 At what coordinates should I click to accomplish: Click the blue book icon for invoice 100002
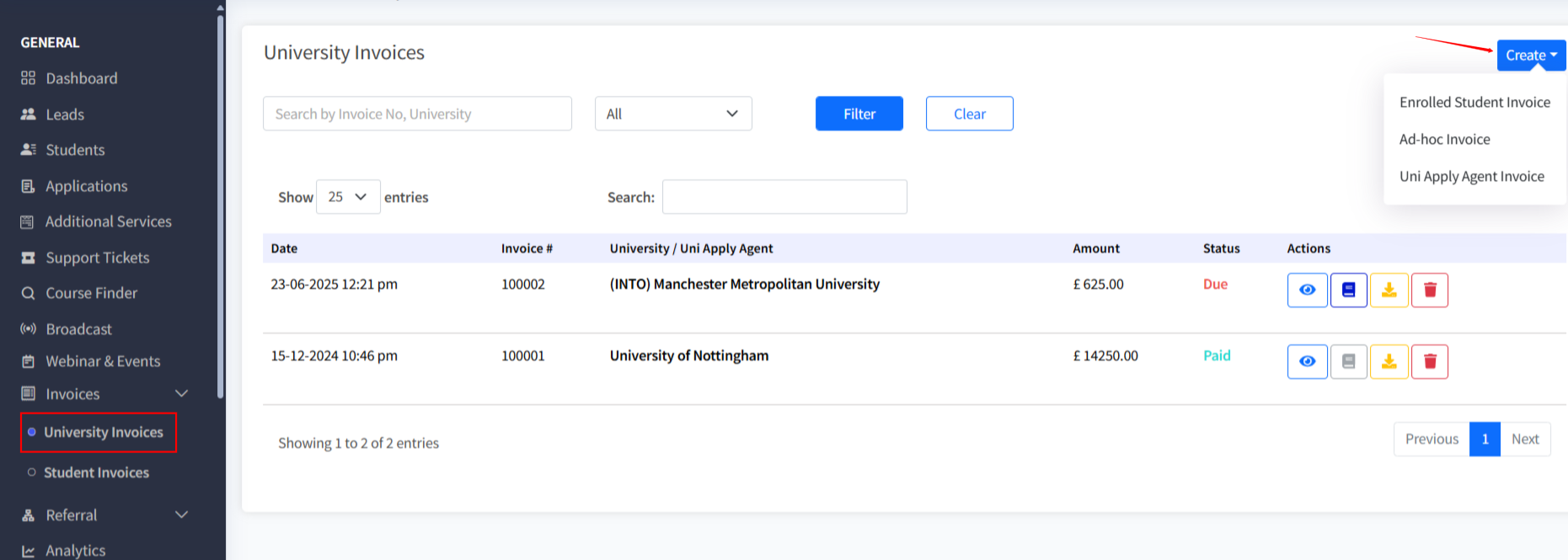1348,291
